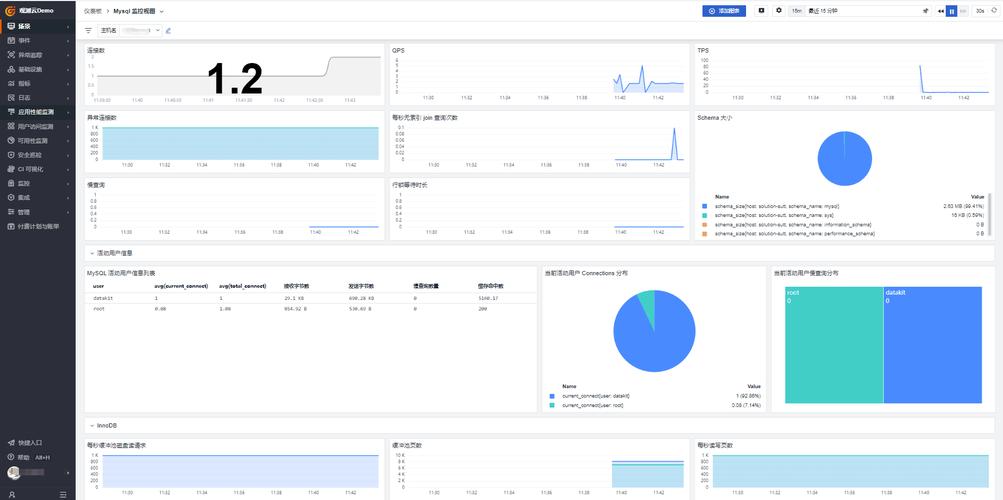
Task: Open Mysql 监控视图 title dropdown arrow
Action: point(162,11)
